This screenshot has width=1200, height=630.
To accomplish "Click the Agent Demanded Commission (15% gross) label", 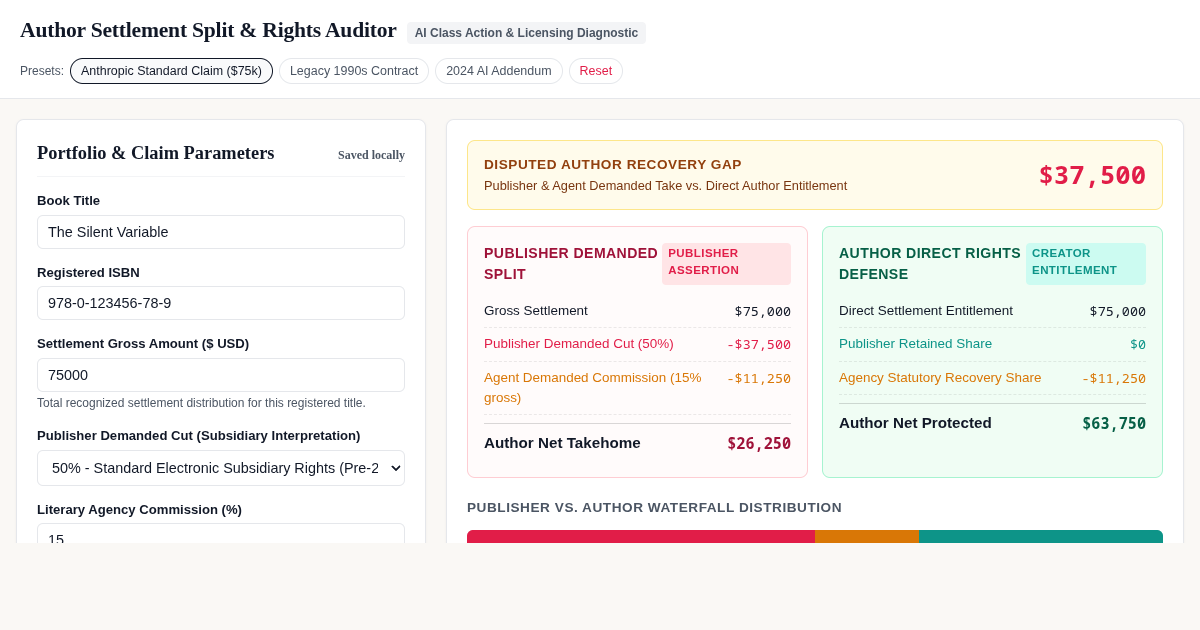I will [593, 388].
